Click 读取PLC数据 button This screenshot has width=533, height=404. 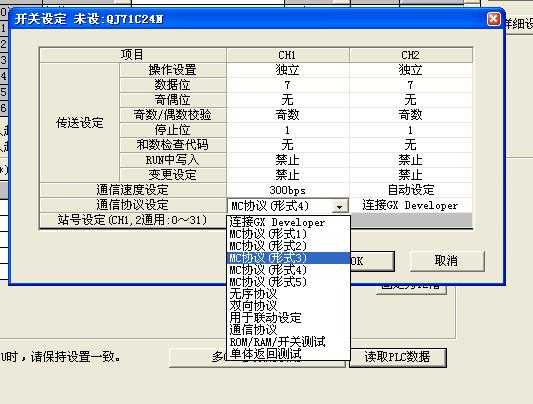pyautogui.click(x=398, y=357)
